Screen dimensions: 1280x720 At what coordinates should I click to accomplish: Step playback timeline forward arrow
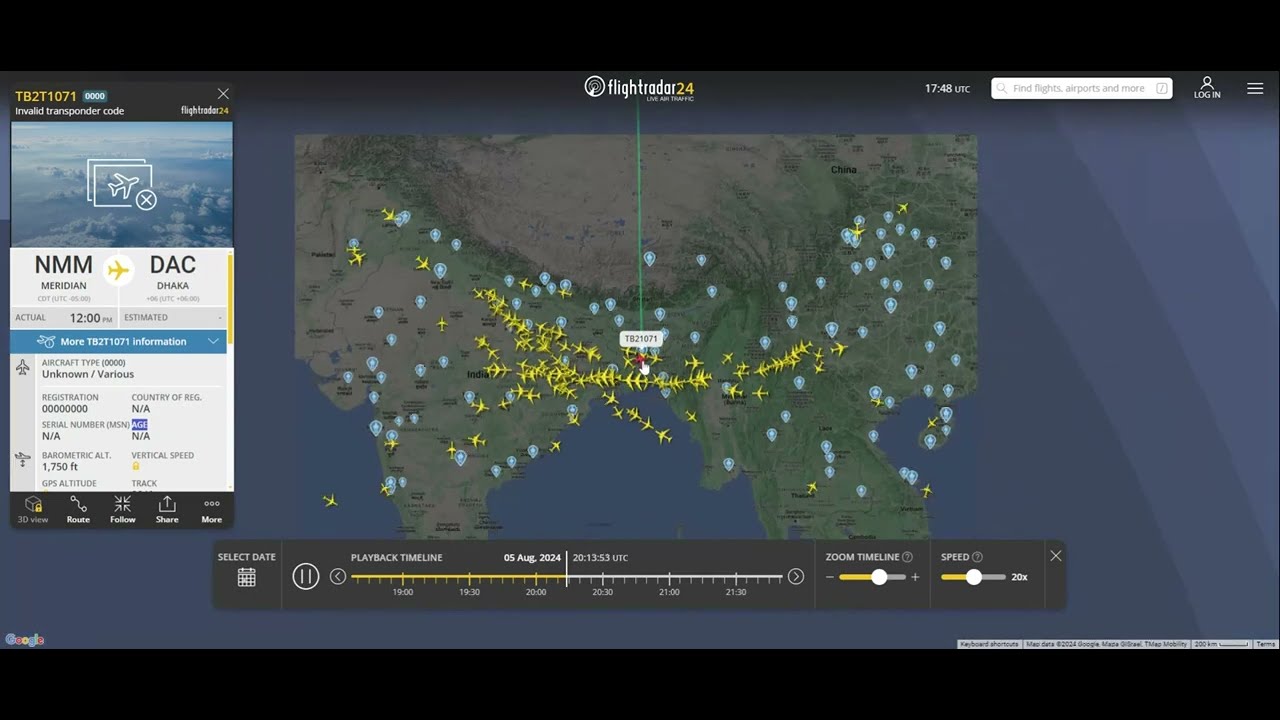point(796,576)
